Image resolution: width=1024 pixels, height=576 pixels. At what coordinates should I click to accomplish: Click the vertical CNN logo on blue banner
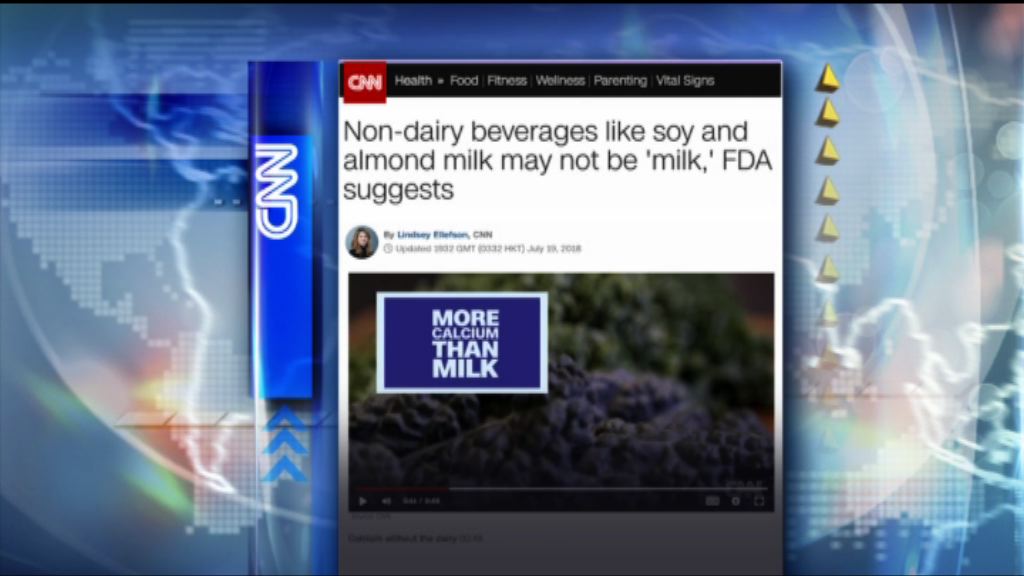[277, 191]
